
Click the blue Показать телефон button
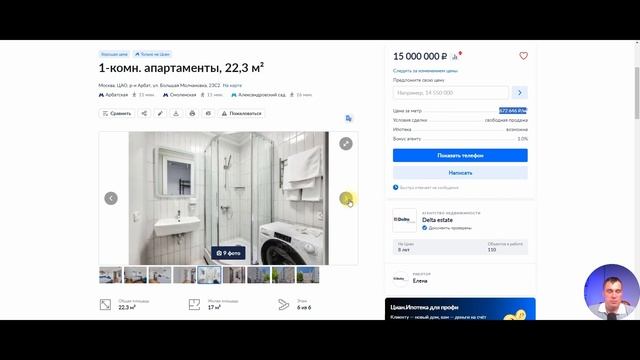coord(460,156)
